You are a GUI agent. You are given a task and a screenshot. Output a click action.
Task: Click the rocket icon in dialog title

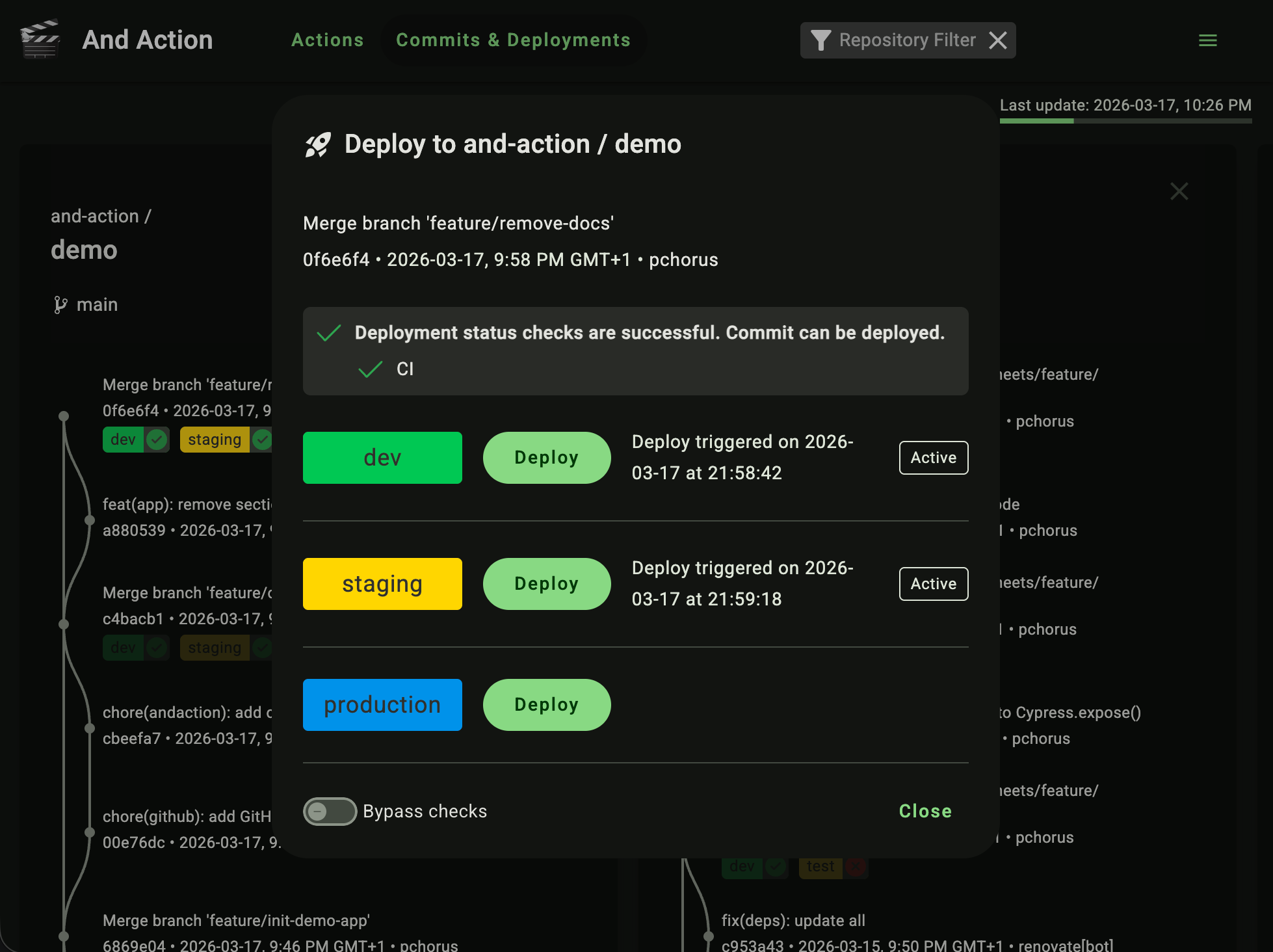click(x=318, y=144)
